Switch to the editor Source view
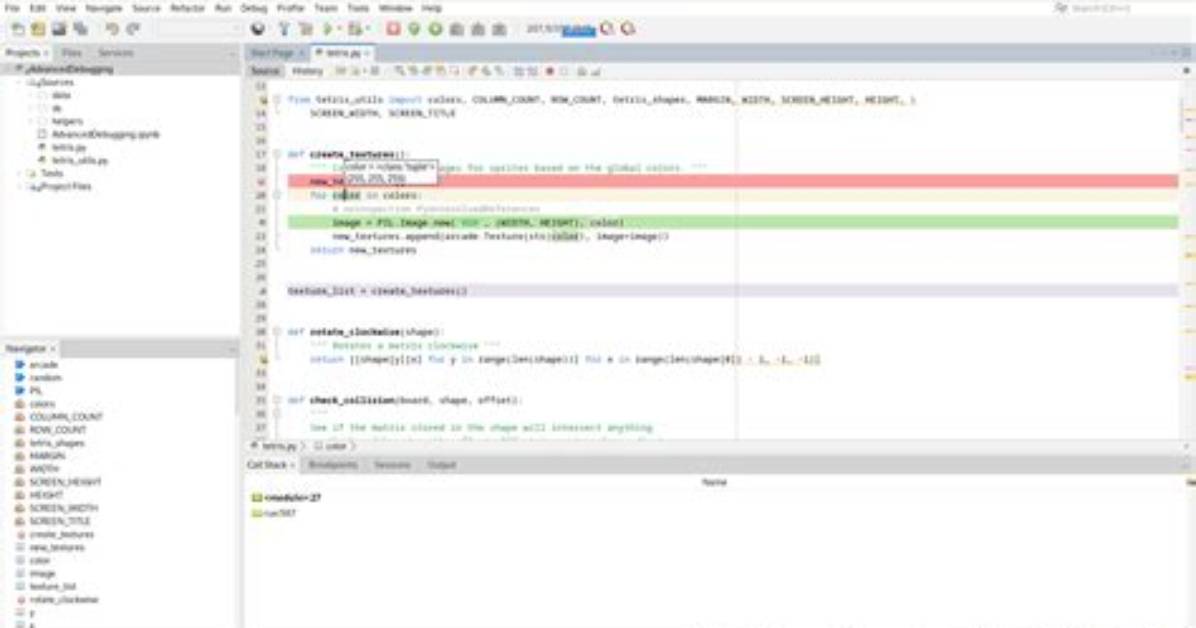1196x628 pixels. point(265,71)
